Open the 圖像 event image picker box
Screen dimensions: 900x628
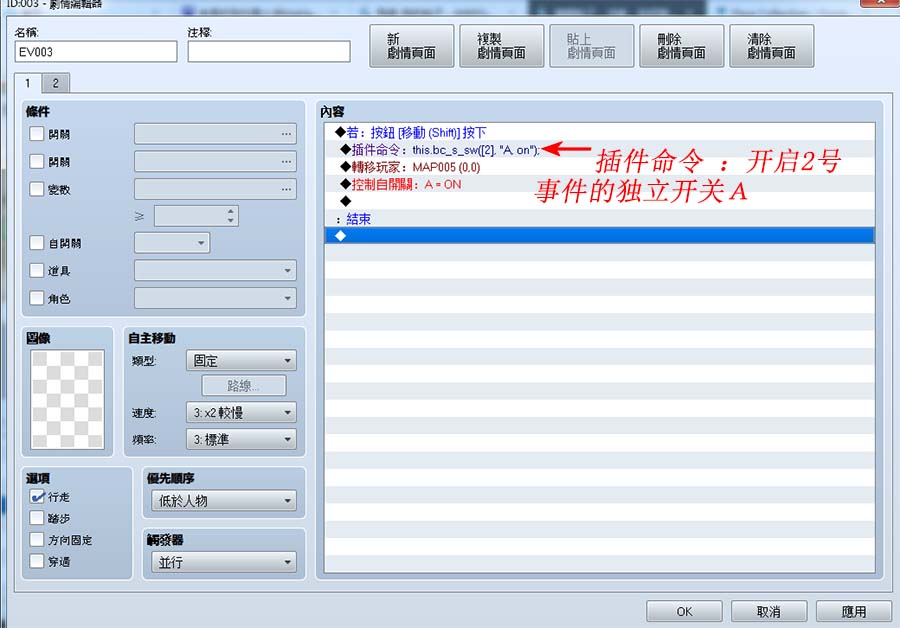point(68,400)
